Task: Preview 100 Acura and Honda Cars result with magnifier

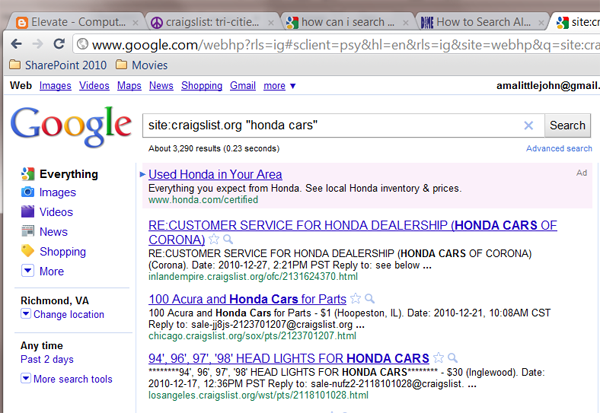Action: coord(370,298)
